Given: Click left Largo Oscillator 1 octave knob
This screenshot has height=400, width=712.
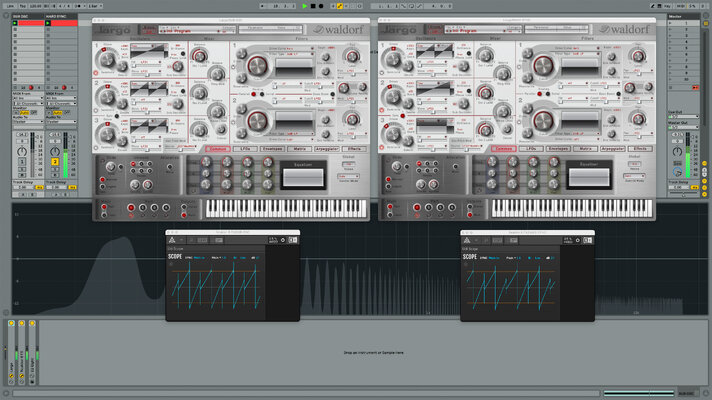Looking at the screenshot, I should click(x=107, y=59).
